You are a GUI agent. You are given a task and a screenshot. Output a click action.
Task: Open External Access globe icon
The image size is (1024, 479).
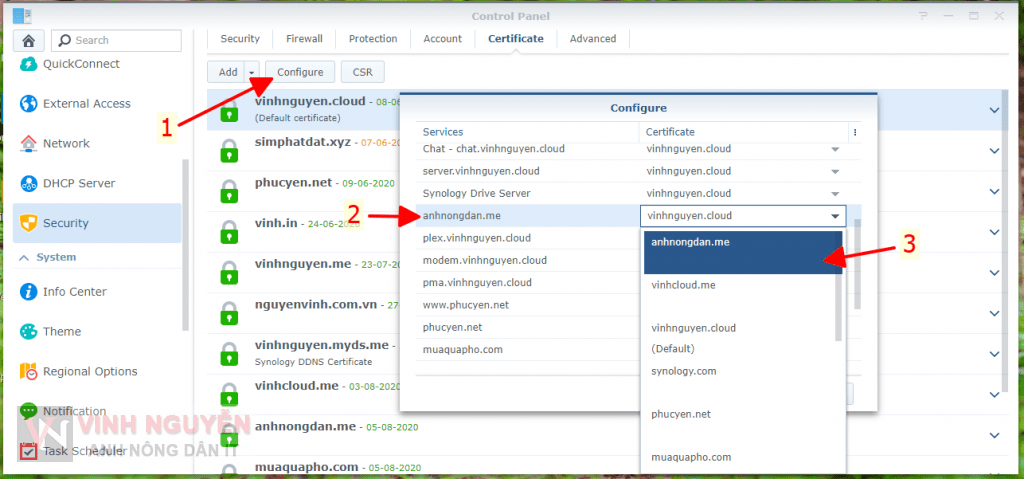[x=28, y=104]
